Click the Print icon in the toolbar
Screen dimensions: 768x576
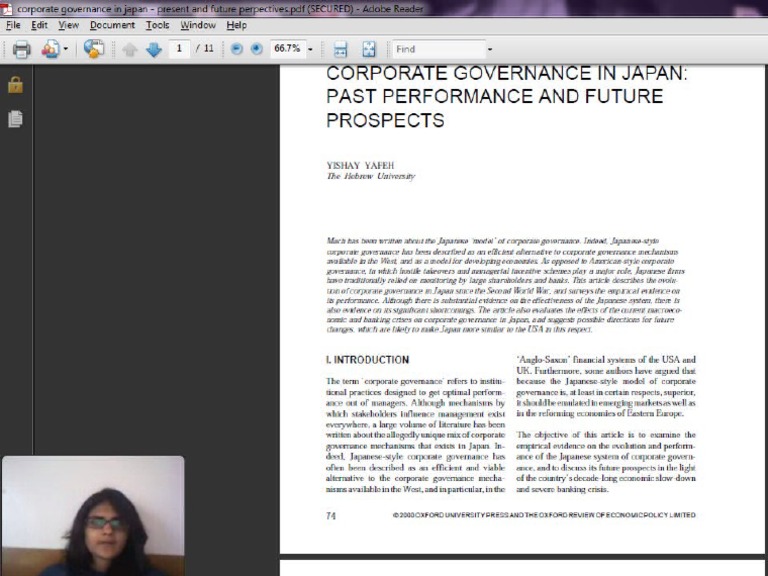coord(21,49)
